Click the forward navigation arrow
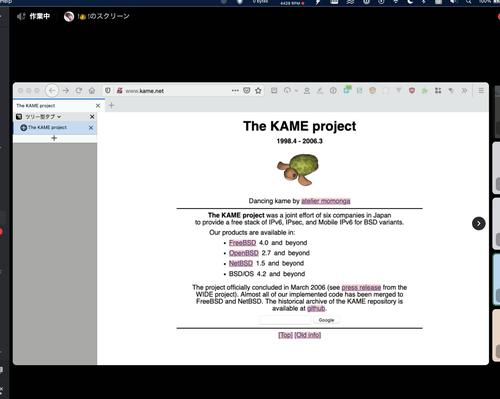This screenshot has width=500, height=399. coord(65,90)
